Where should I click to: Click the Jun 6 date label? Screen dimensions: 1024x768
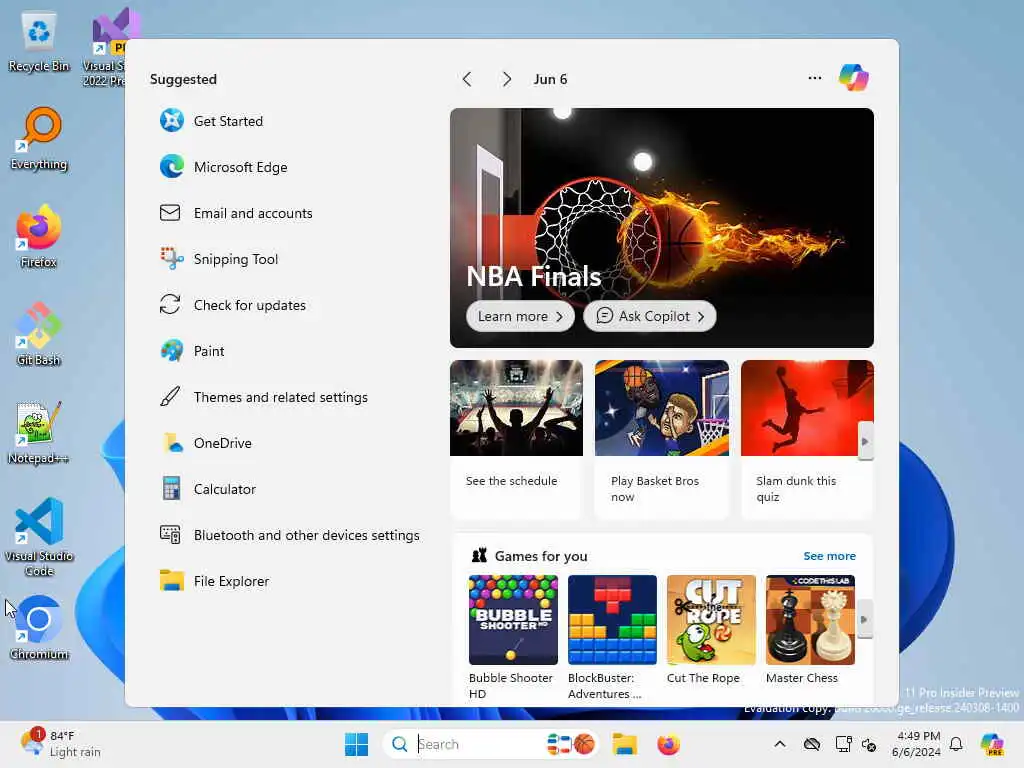click(551, 79)
